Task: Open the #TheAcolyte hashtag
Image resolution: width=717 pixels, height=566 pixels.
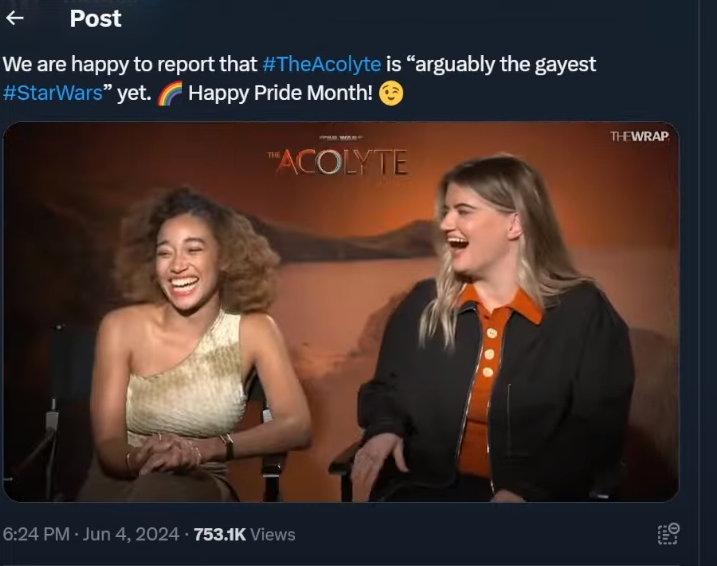Action: coord(322,64)
